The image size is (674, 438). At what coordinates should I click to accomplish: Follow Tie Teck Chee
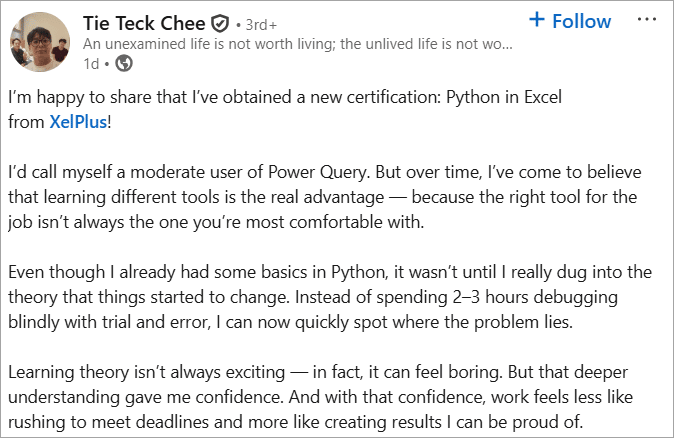click(570, 21)
